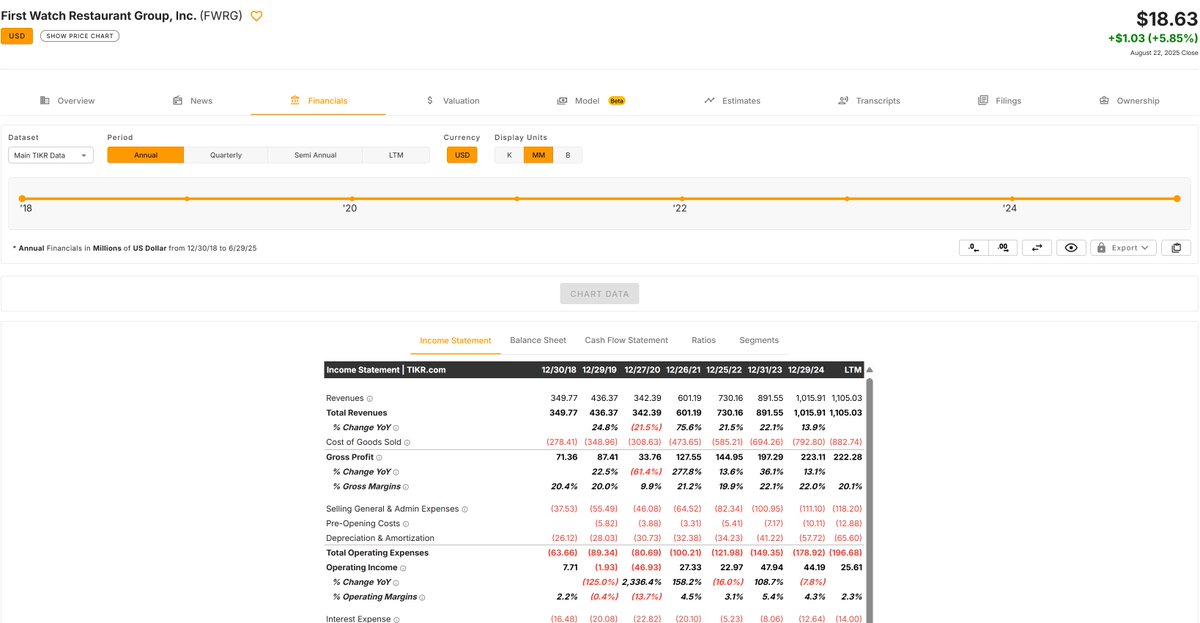Open the Transcripts tab

click(869, 101)
